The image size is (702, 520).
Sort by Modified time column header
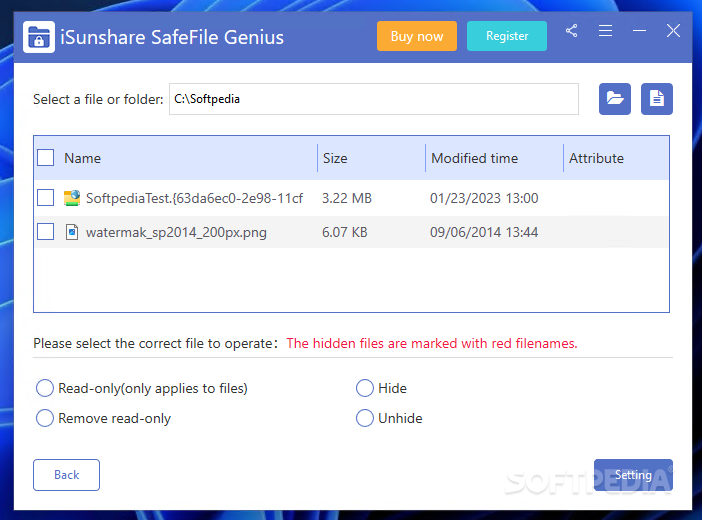point(474,158)
